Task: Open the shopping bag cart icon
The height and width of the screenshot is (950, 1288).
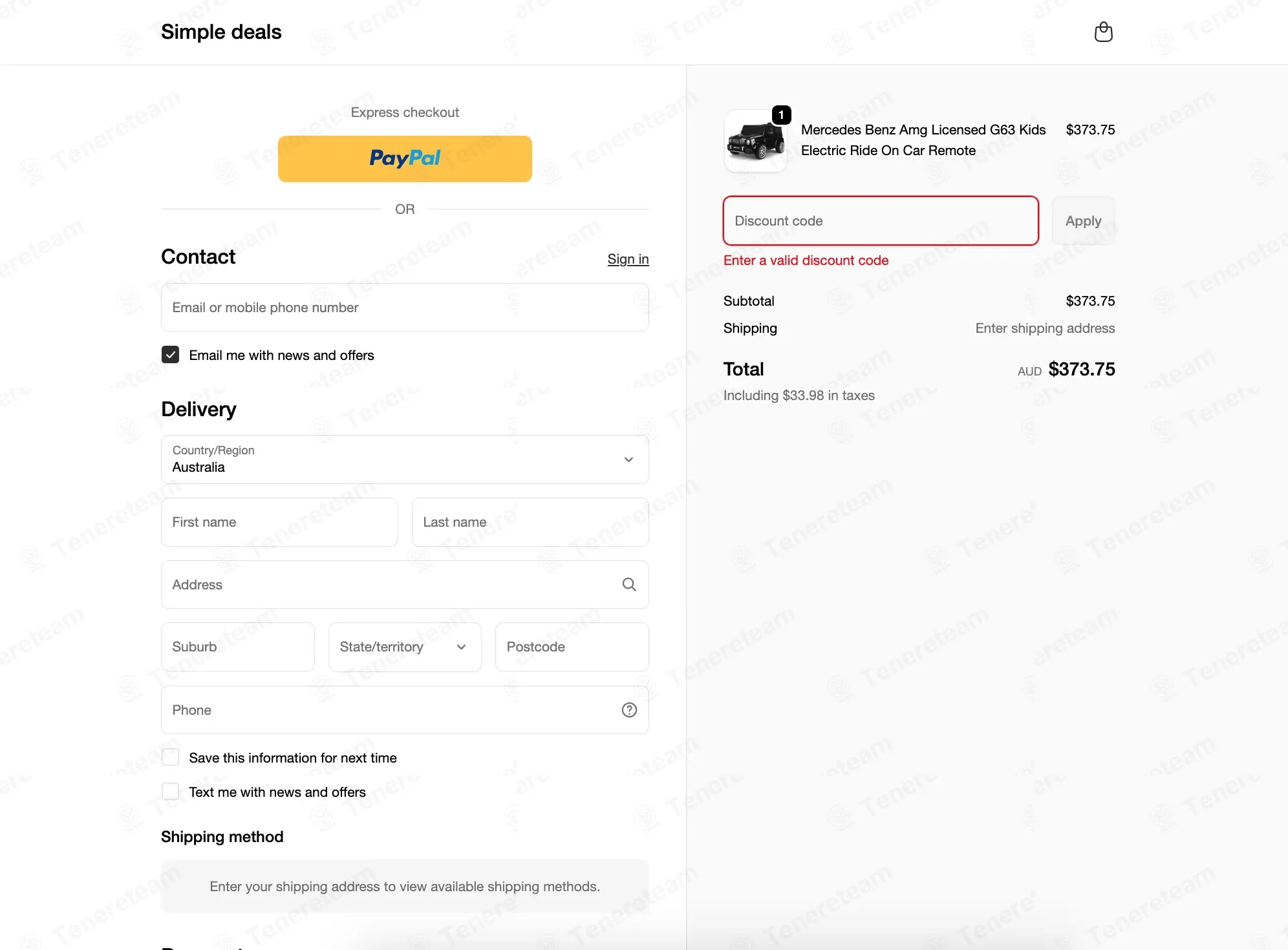Action: click(x=1103, y=32)
